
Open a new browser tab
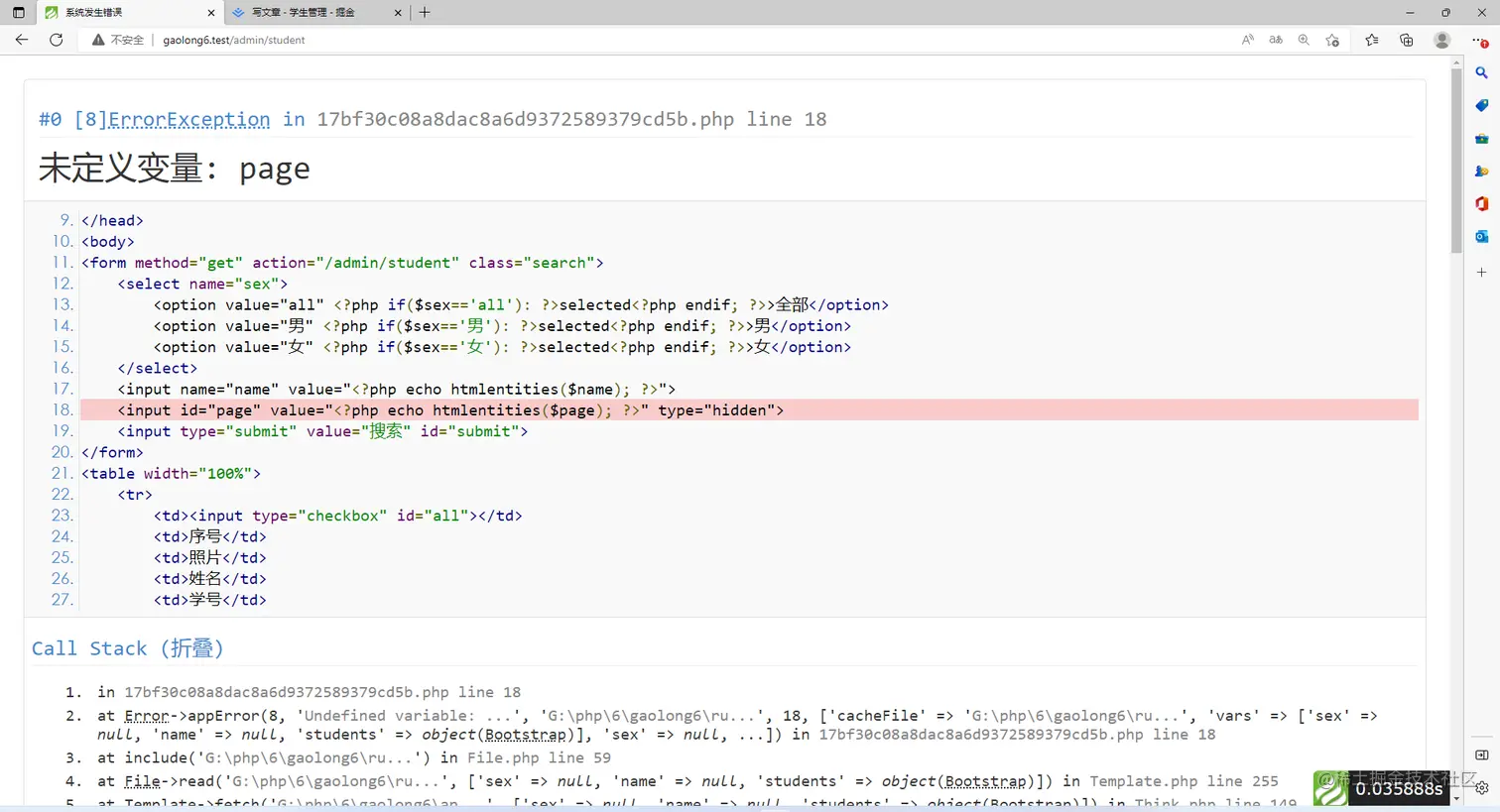425,13
